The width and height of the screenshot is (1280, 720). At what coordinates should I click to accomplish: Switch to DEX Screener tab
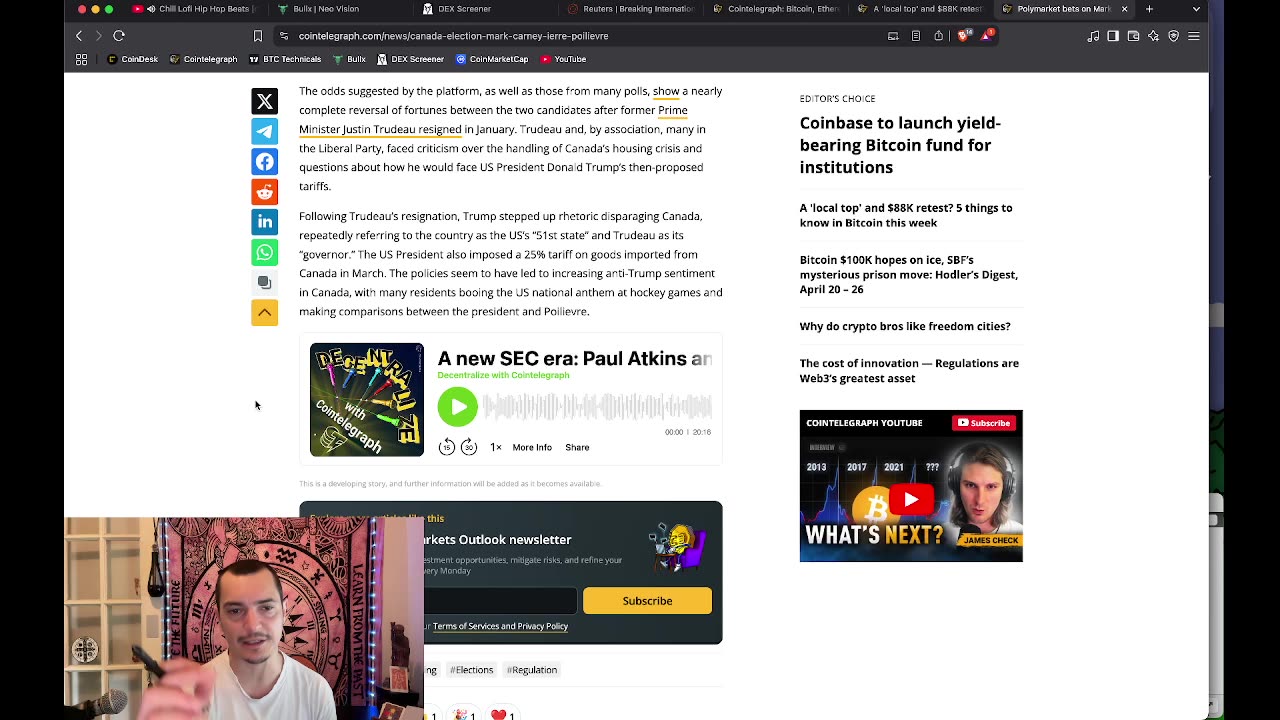(485, 9)
